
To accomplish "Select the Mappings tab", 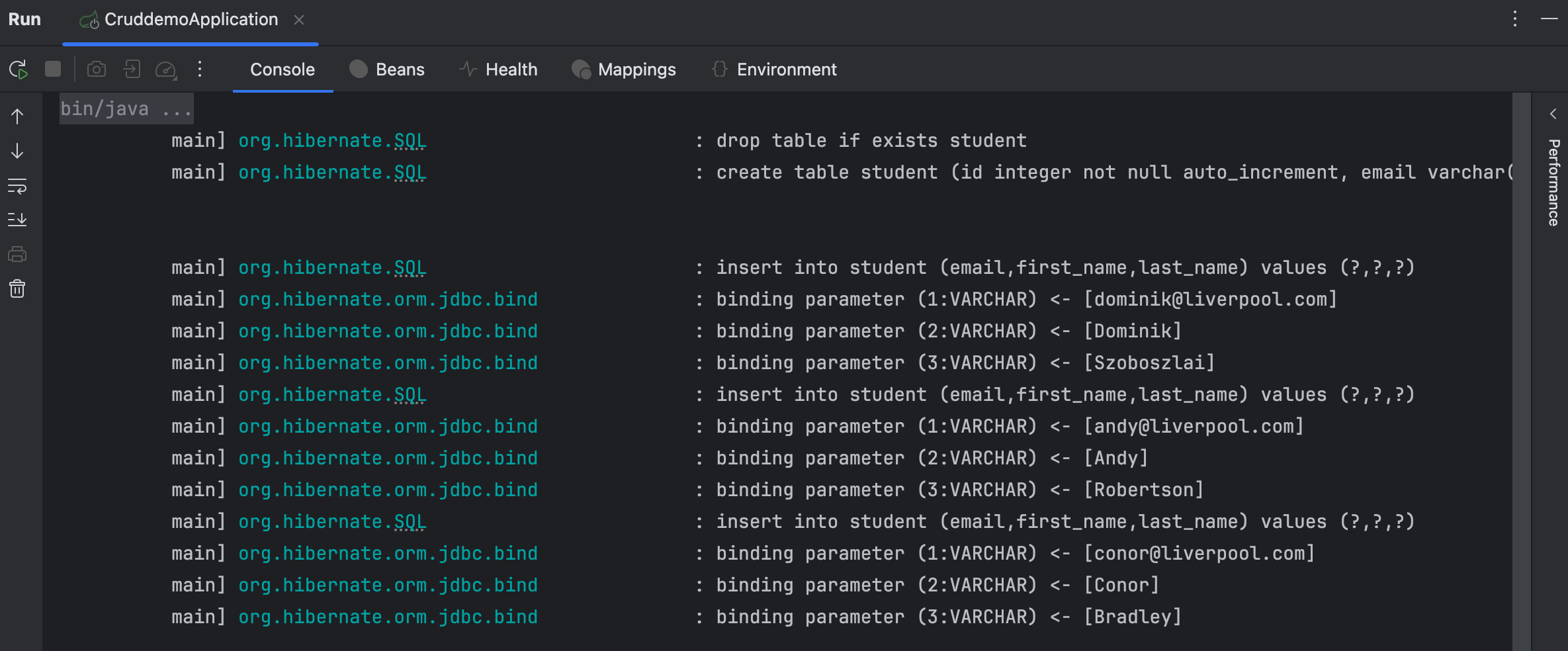I will (624, 69).
